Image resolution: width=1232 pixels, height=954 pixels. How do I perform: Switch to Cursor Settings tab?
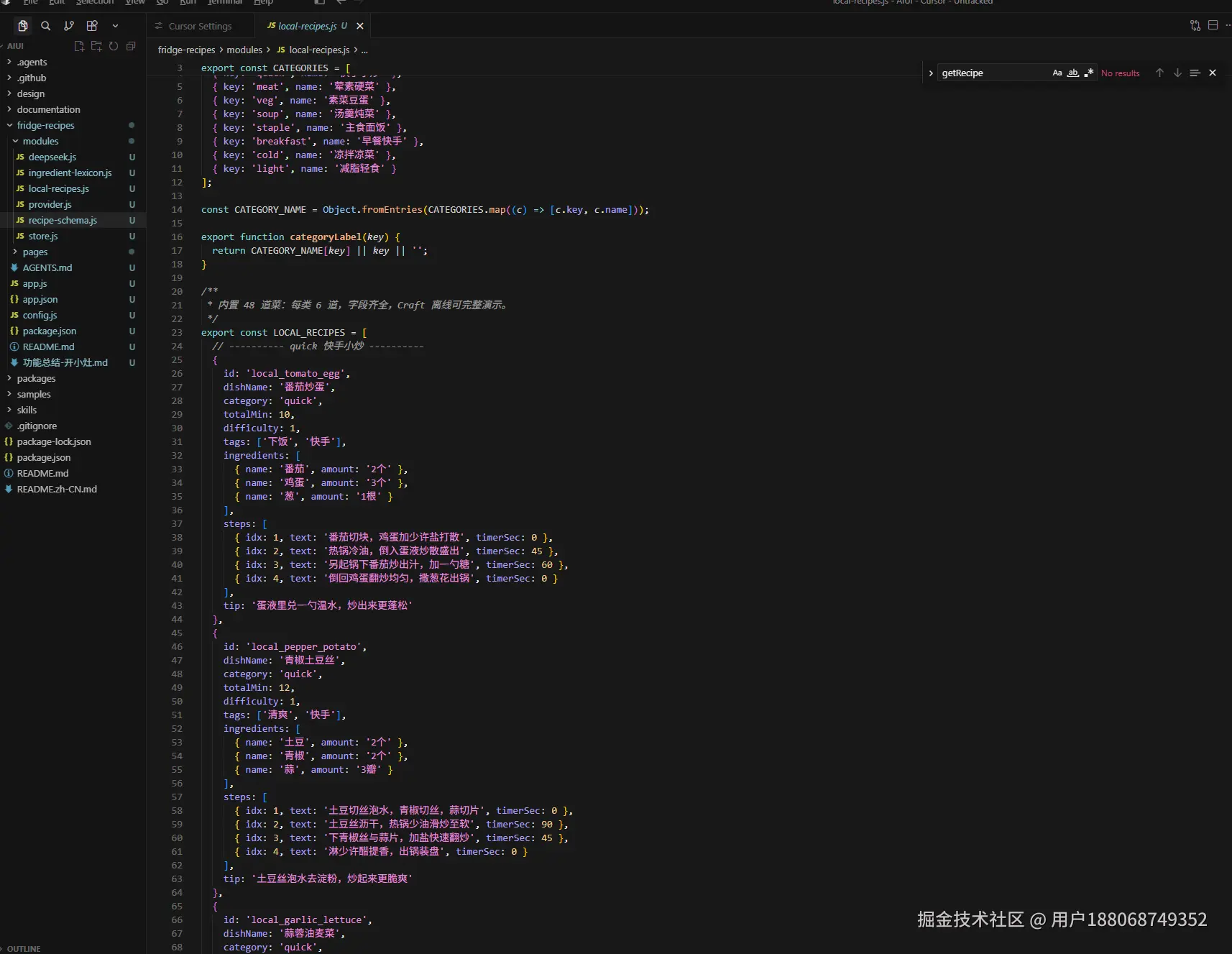(x=200, y=26)
